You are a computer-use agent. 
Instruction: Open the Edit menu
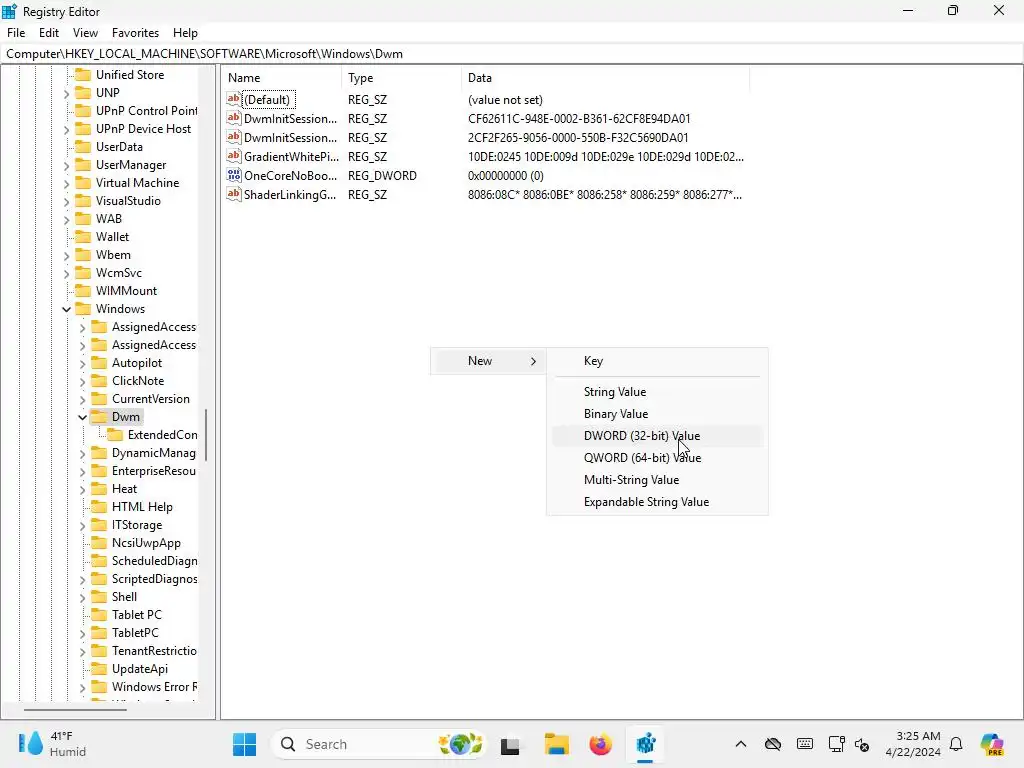[49, 33]
